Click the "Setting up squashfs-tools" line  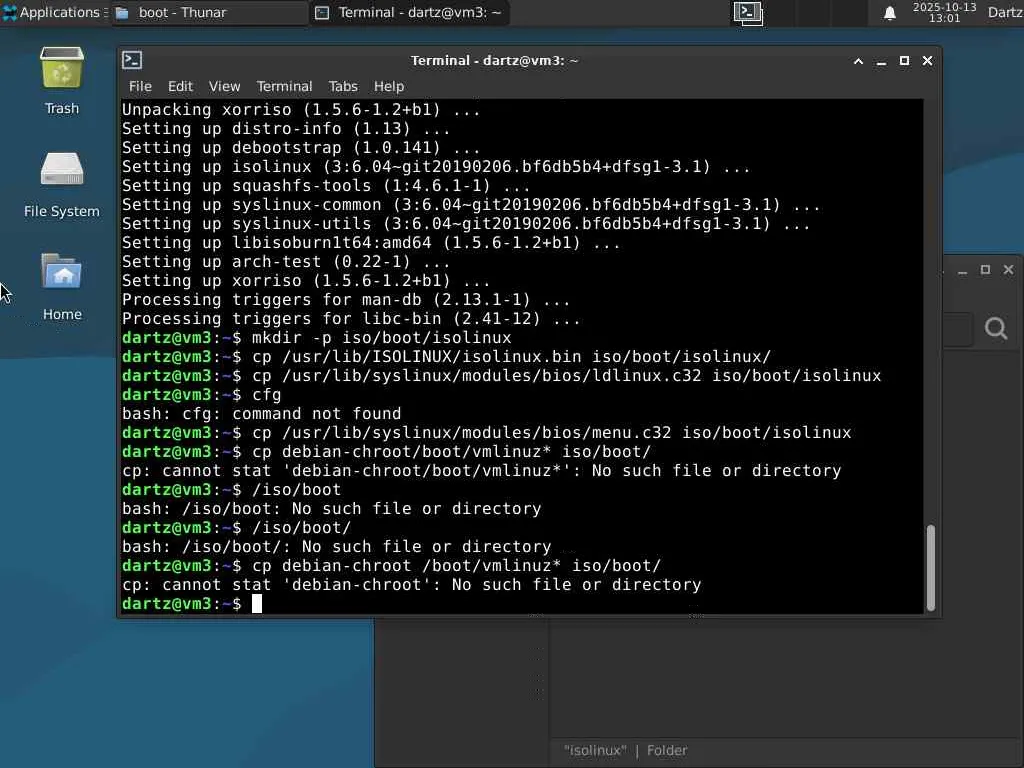[x=326, y=185]
